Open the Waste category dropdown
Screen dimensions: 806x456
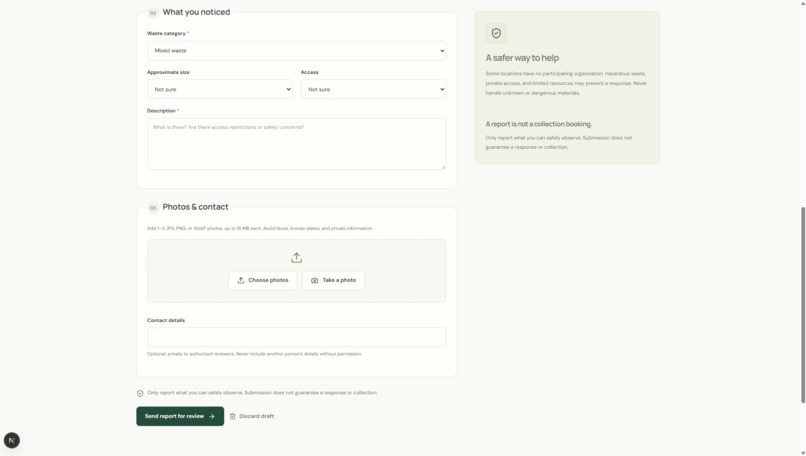tap(297, 51)
